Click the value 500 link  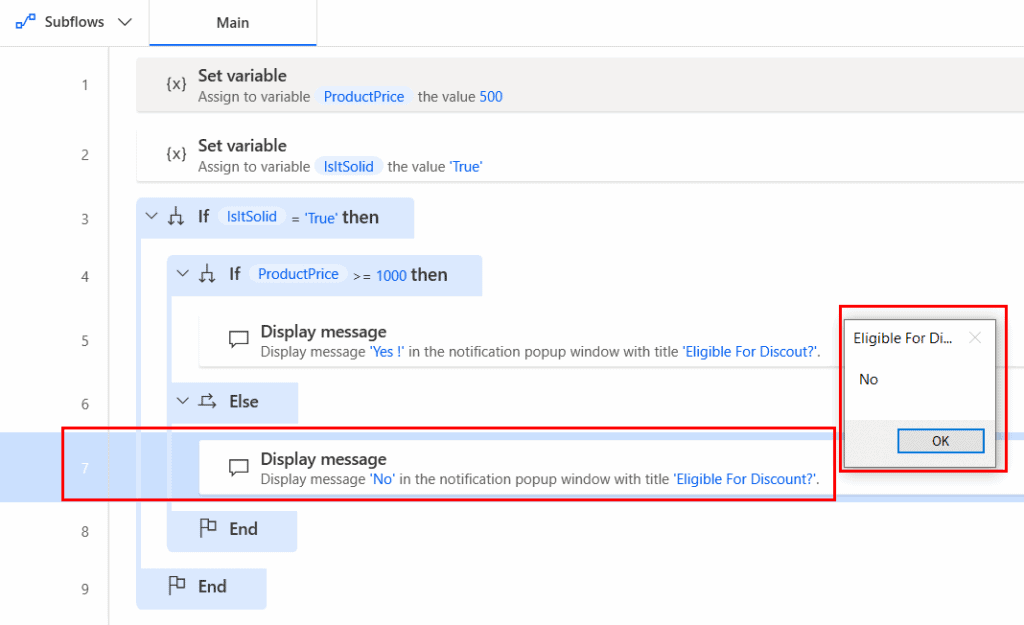491,97
